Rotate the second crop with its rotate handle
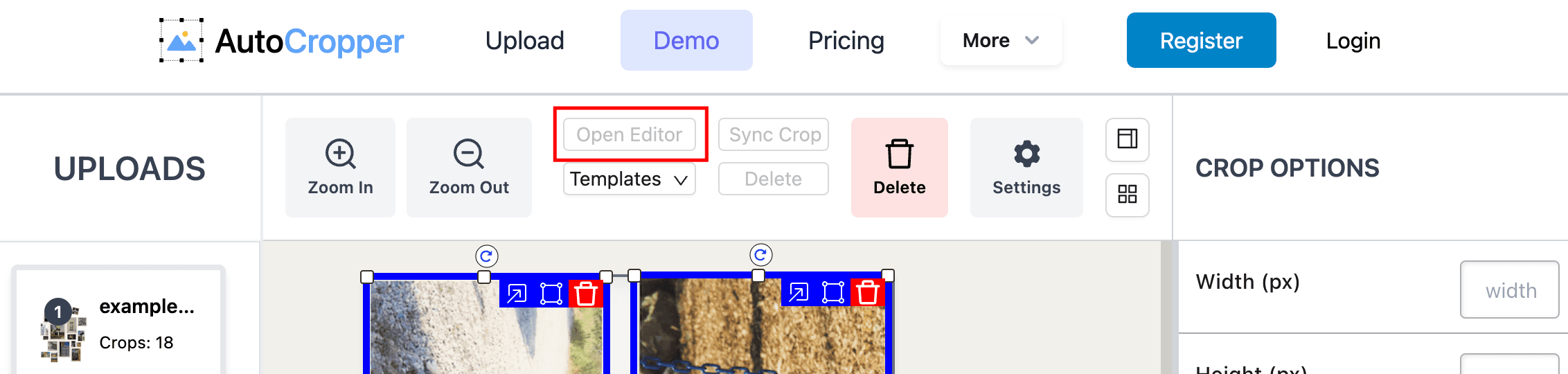 pyautogui.click(x=761, y=255)
